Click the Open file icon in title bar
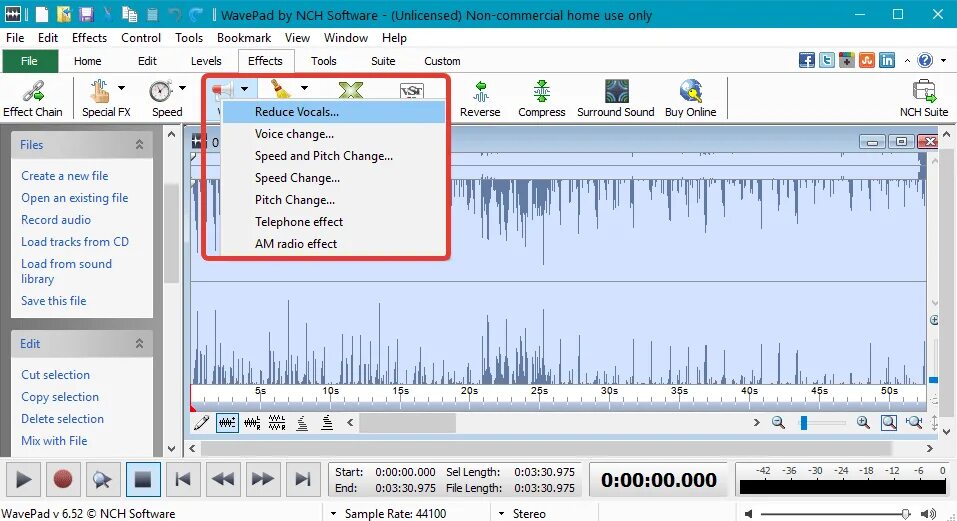 (x=64, y=14)
